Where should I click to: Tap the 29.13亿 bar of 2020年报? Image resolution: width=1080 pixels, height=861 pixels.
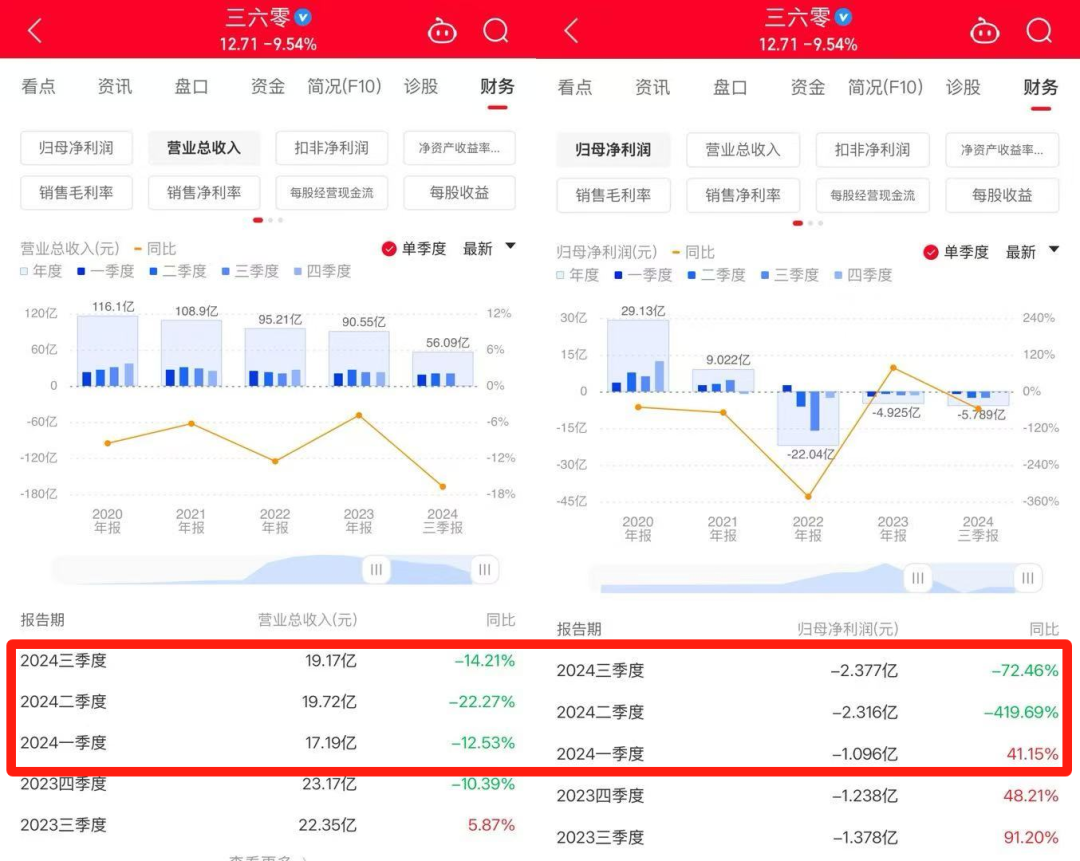[x=638, y=355]
